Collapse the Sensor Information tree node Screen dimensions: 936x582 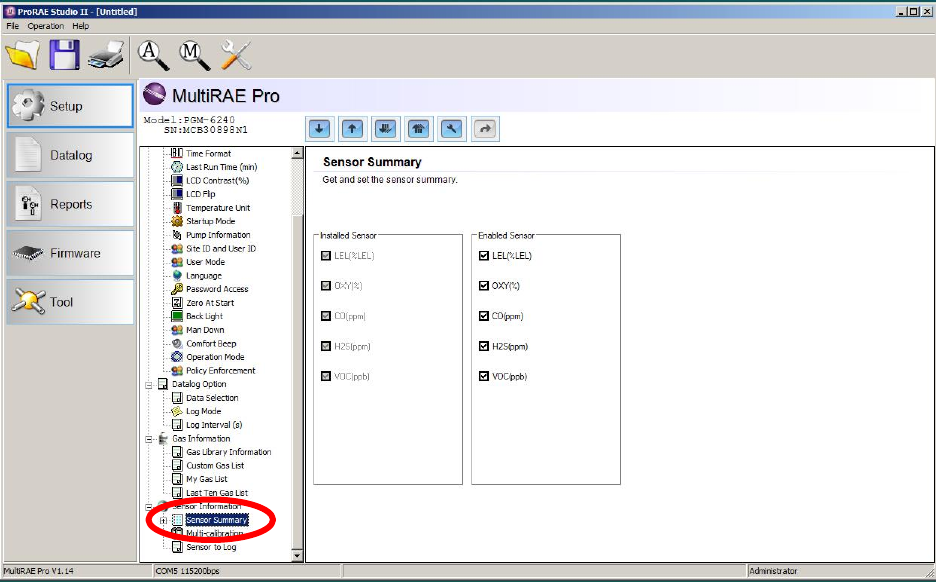pyautogui.click(x=149, y=507)
